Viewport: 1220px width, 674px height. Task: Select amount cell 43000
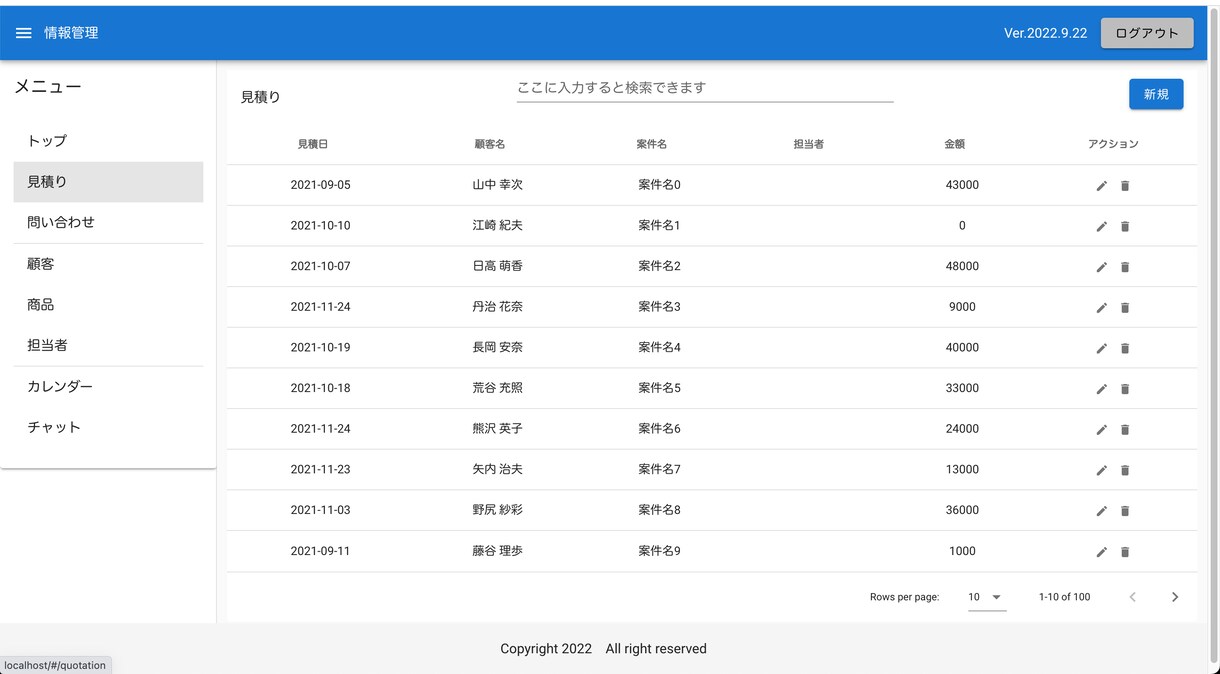(962, 185)
